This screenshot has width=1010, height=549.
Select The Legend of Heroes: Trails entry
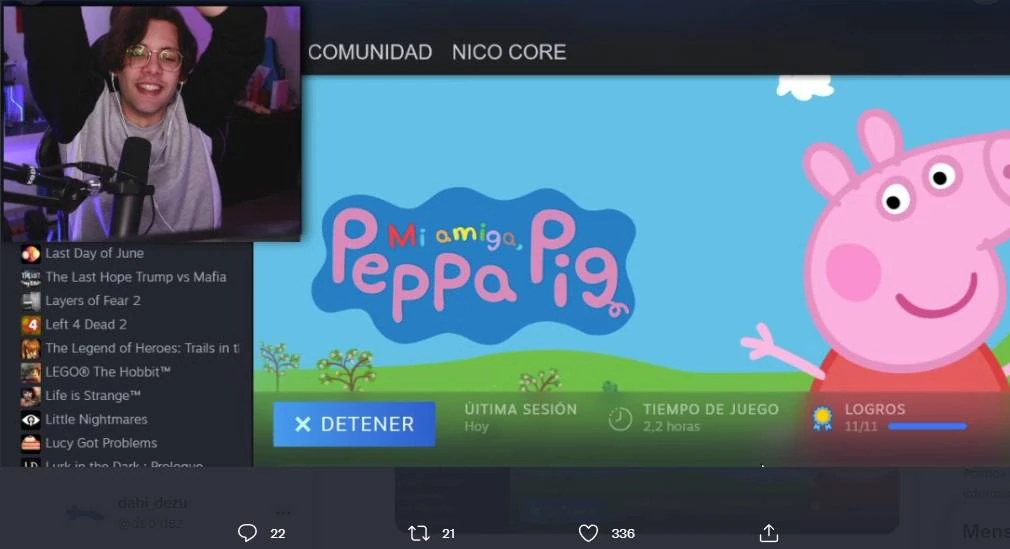[x=142, y=349]
